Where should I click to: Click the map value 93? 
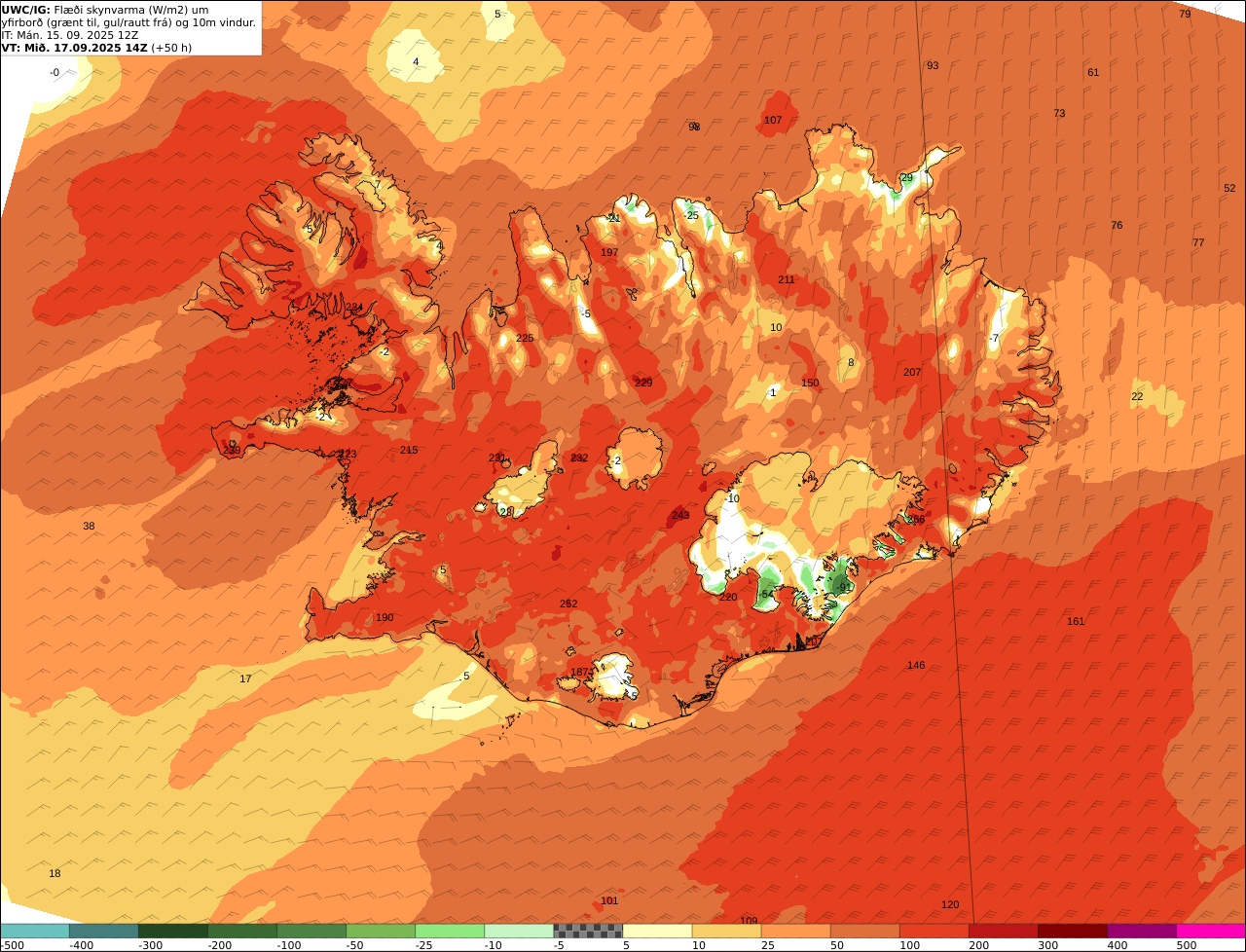tap(933, 66)
